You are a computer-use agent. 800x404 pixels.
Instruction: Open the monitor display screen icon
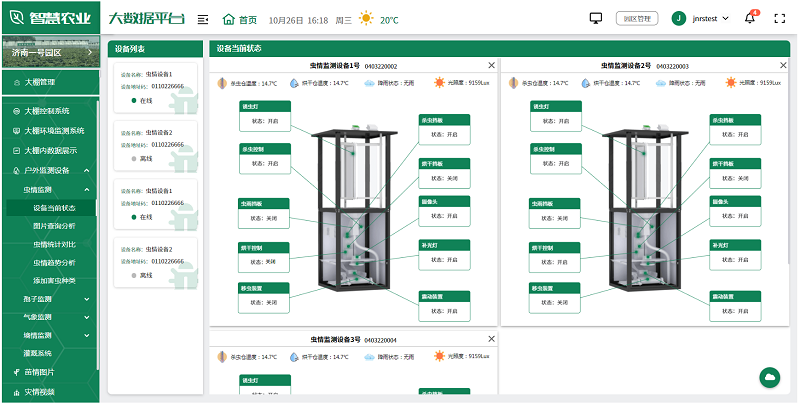point(596,18)
